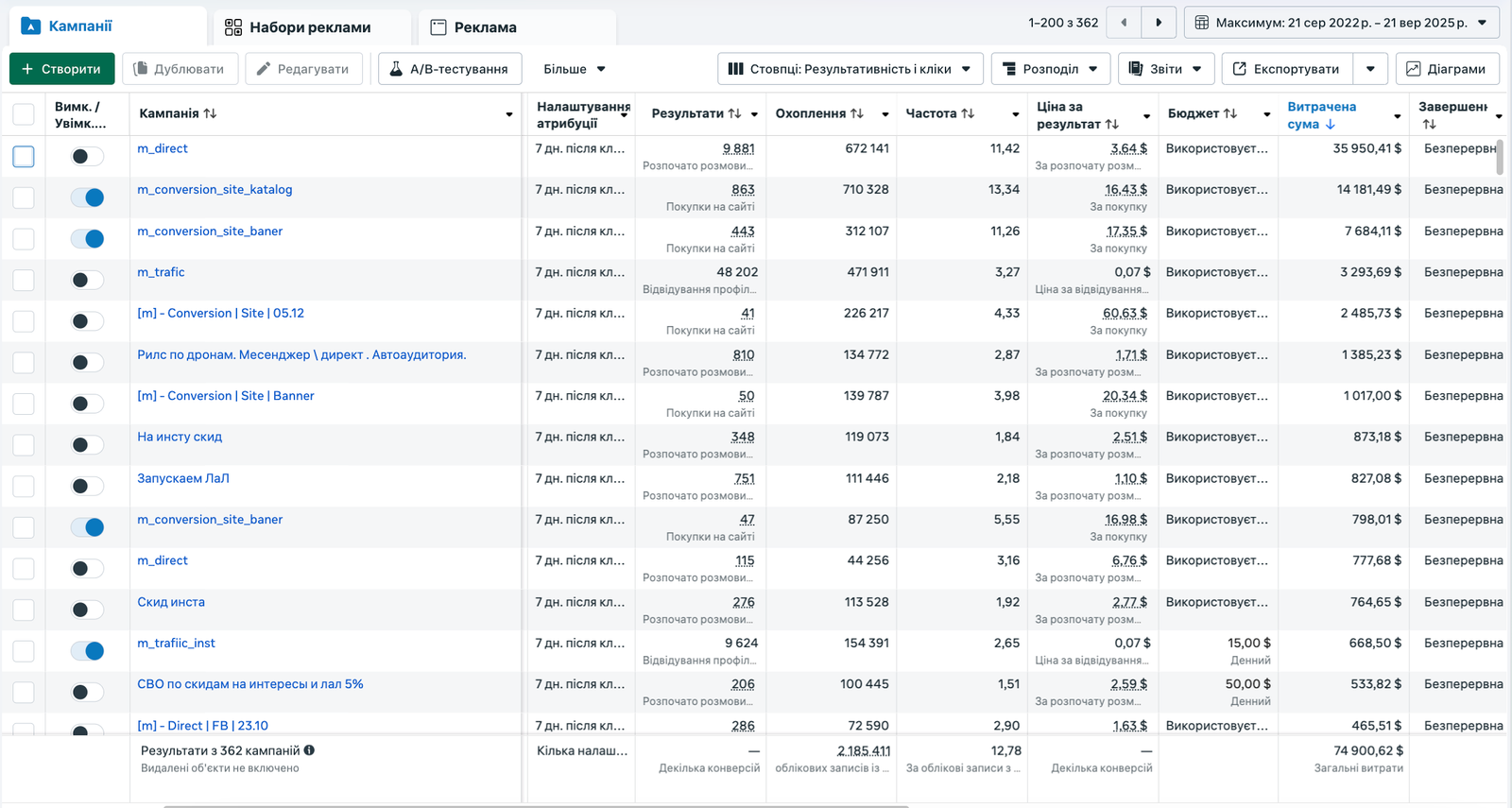Open the Стовпці columns dropdown
The image size is (1512, 808).
[x=850, y=69]
